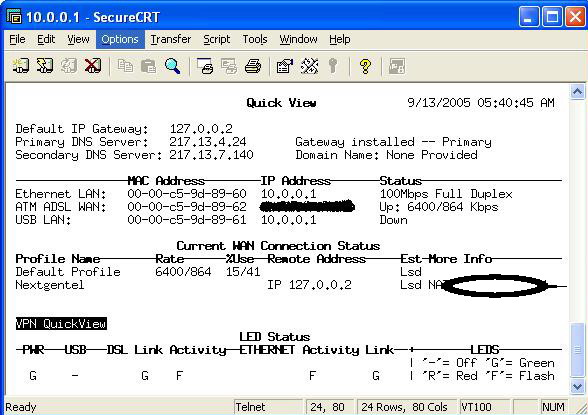The height and width of the screenshot is (415, 588).
Task: Click the remote address IP 127.0.0.2
Action: coord(309,285)
